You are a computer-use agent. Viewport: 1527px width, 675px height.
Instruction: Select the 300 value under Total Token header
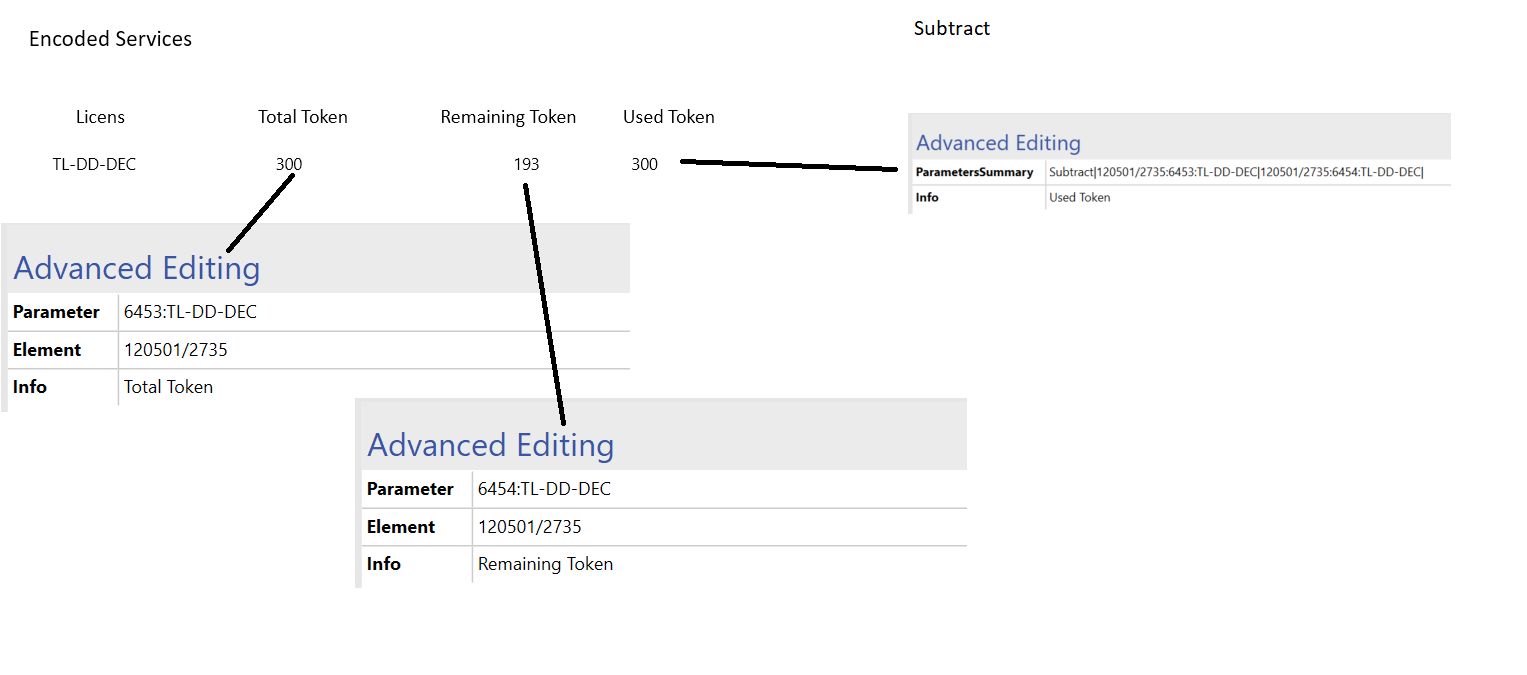tap(289, 164)
